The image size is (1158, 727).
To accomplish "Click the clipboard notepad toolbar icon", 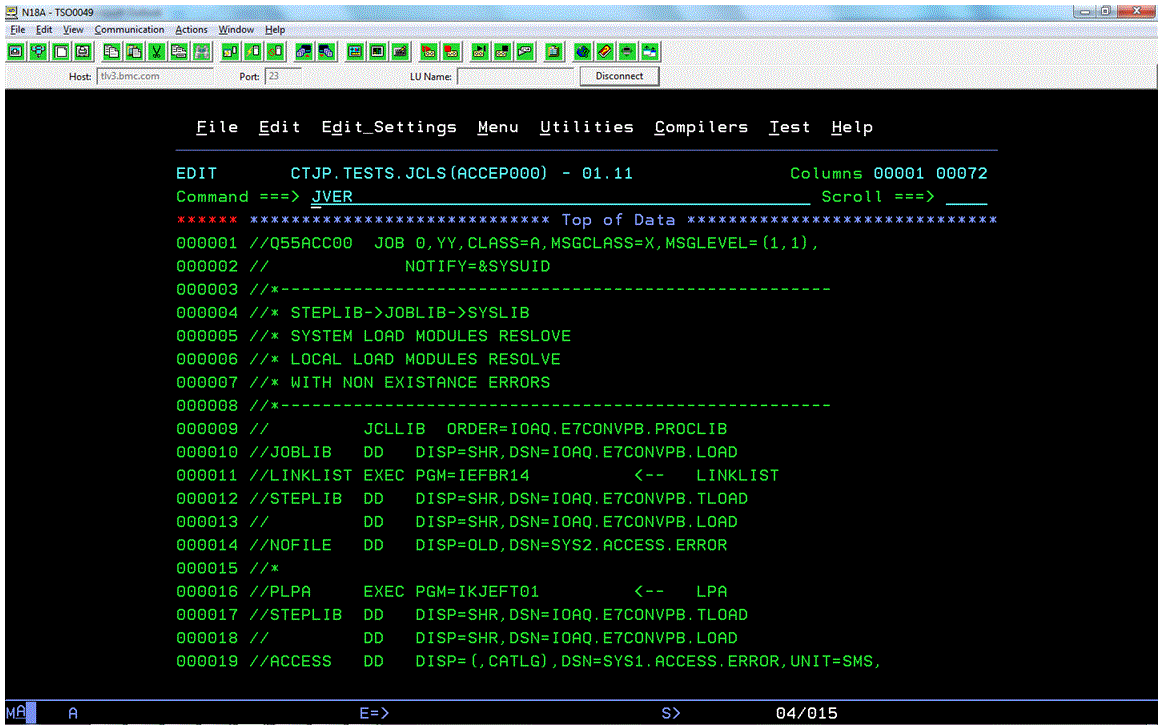I will (x=554, y=51).
